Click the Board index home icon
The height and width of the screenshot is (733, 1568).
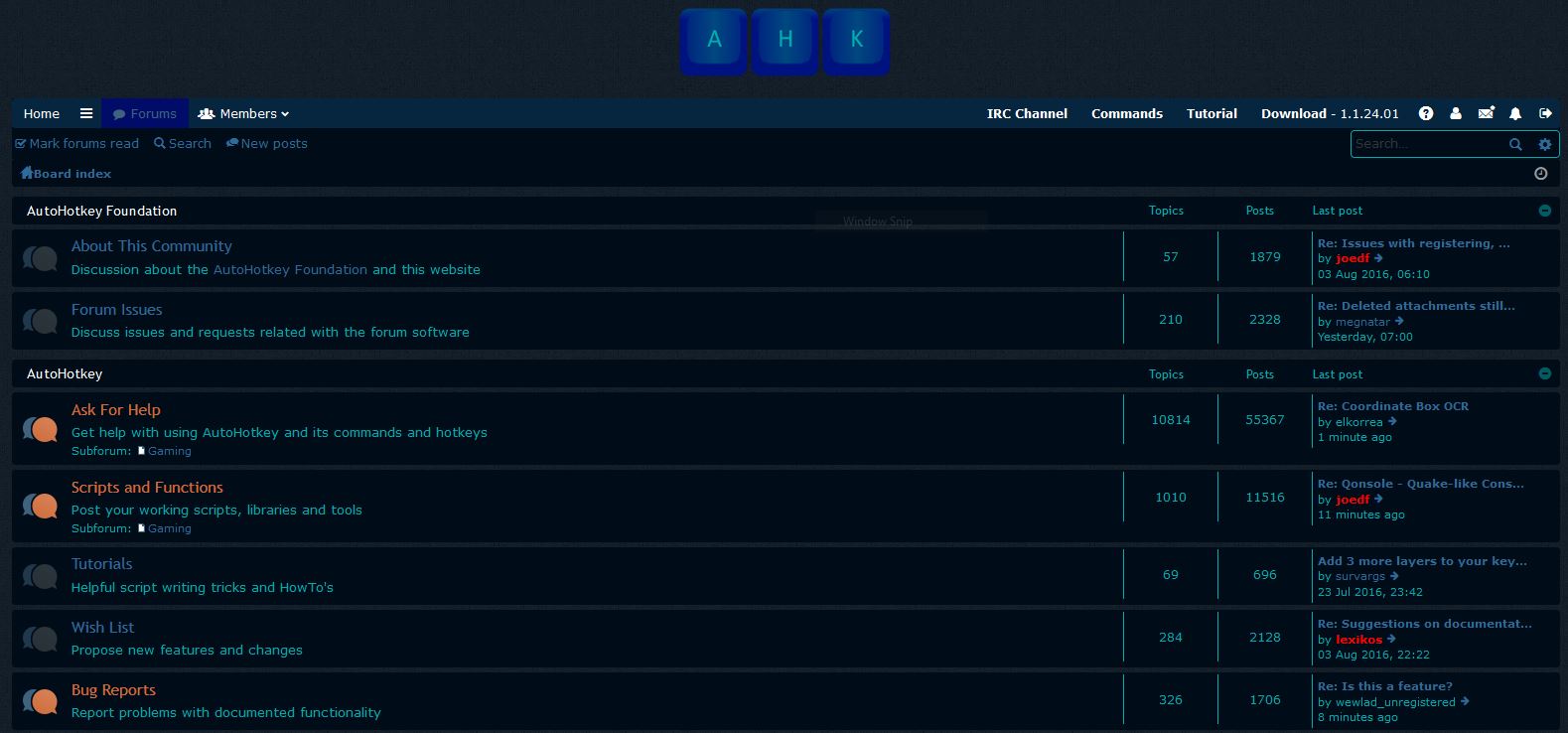point(27,173)
